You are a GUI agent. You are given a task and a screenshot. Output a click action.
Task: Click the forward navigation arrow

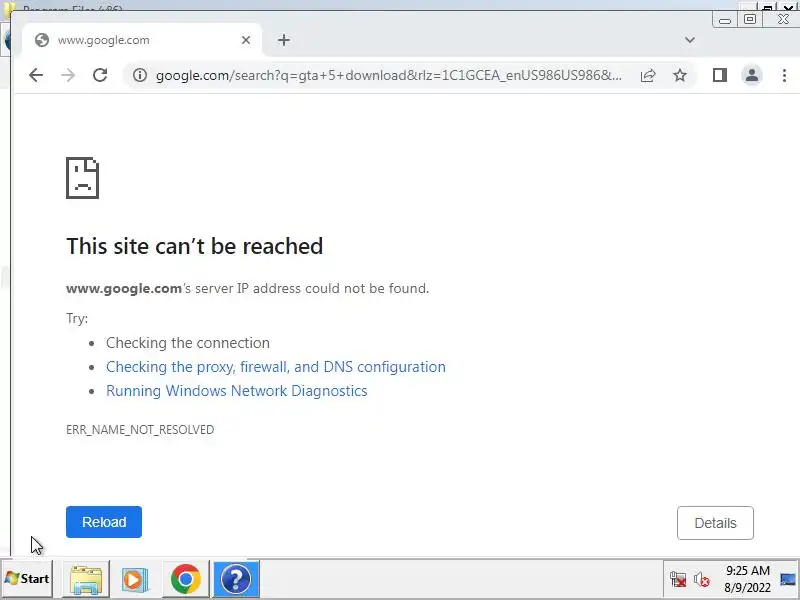(68, 76)
